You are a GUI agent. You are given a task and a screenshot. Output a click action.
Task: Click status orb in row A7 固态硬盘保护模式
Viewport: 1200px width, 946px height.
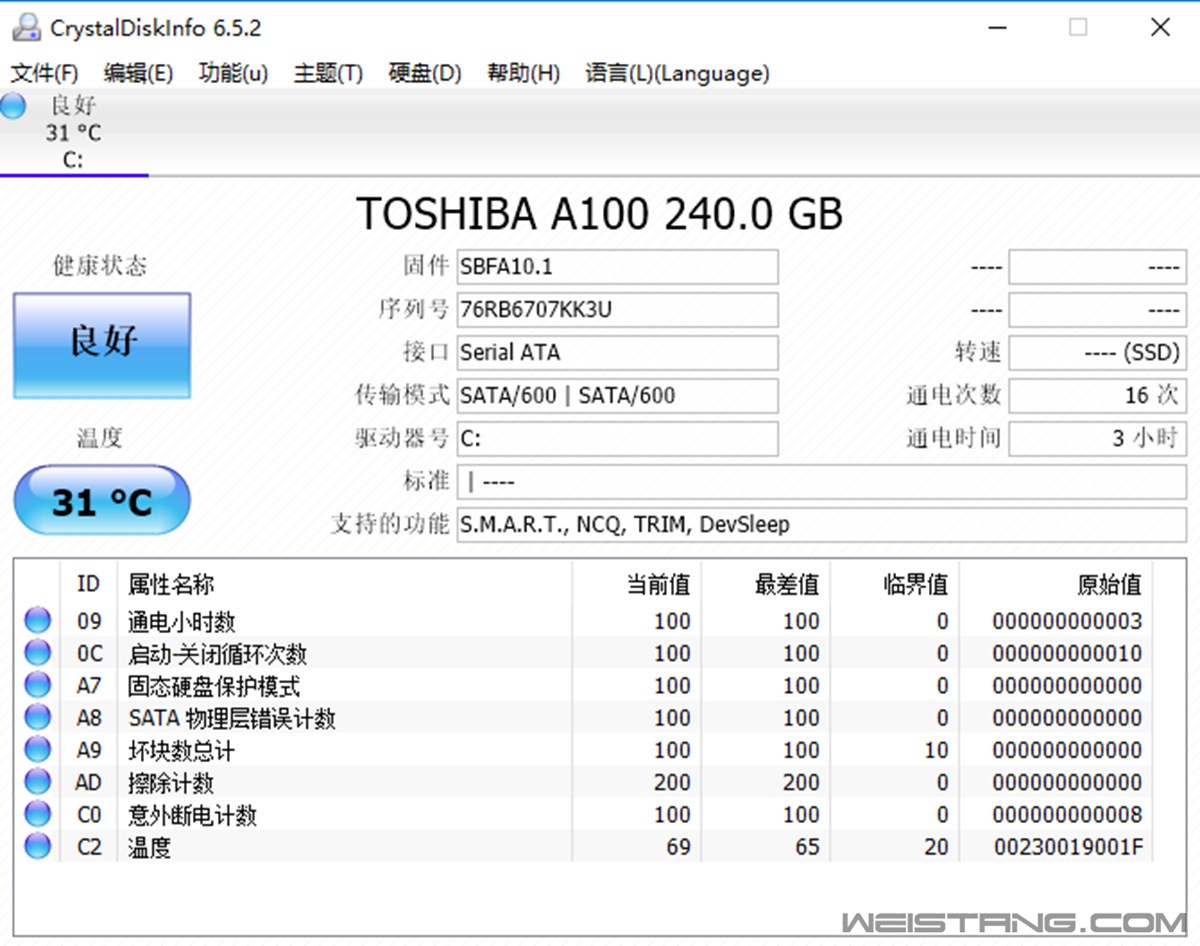click(38, 686)
